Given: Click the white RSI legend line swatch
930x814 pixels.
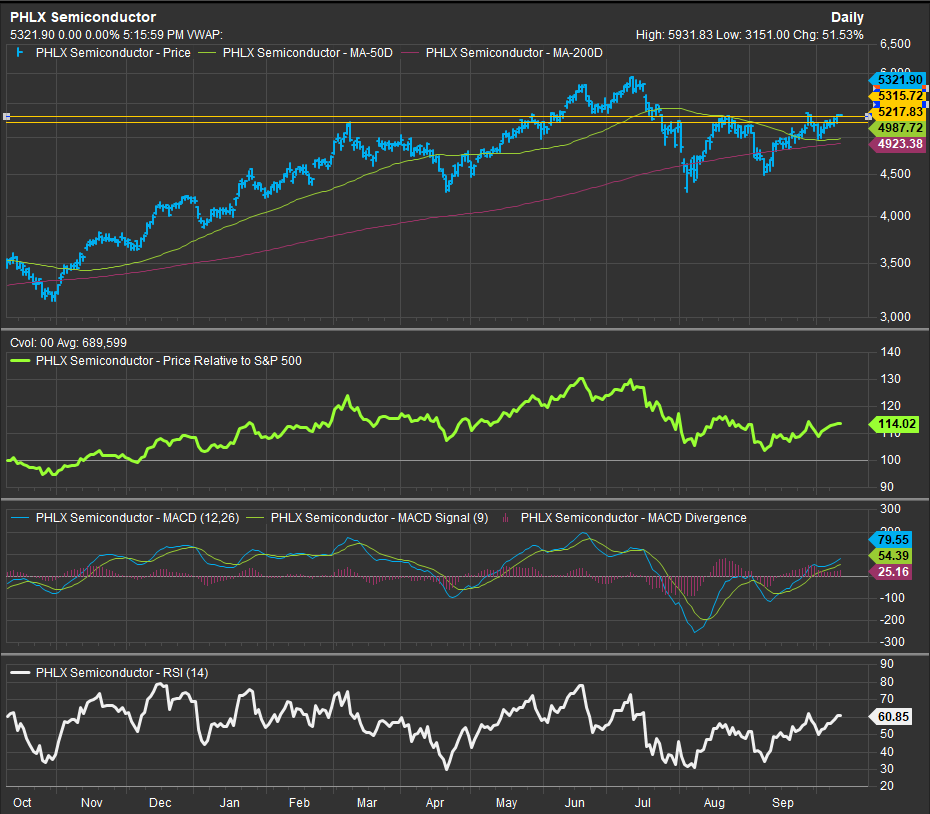Looking at the screenshot, I should tap(20, 673).
